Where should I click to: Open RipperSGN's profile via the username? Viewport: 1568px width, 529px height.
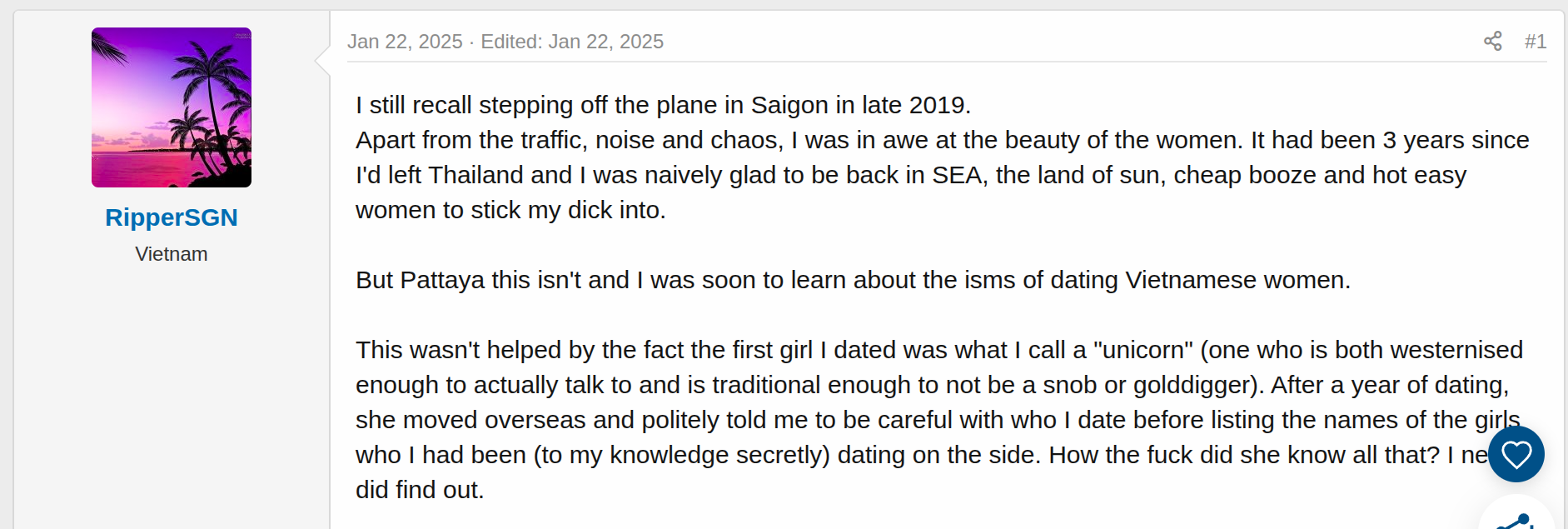(x=172, y=217)
